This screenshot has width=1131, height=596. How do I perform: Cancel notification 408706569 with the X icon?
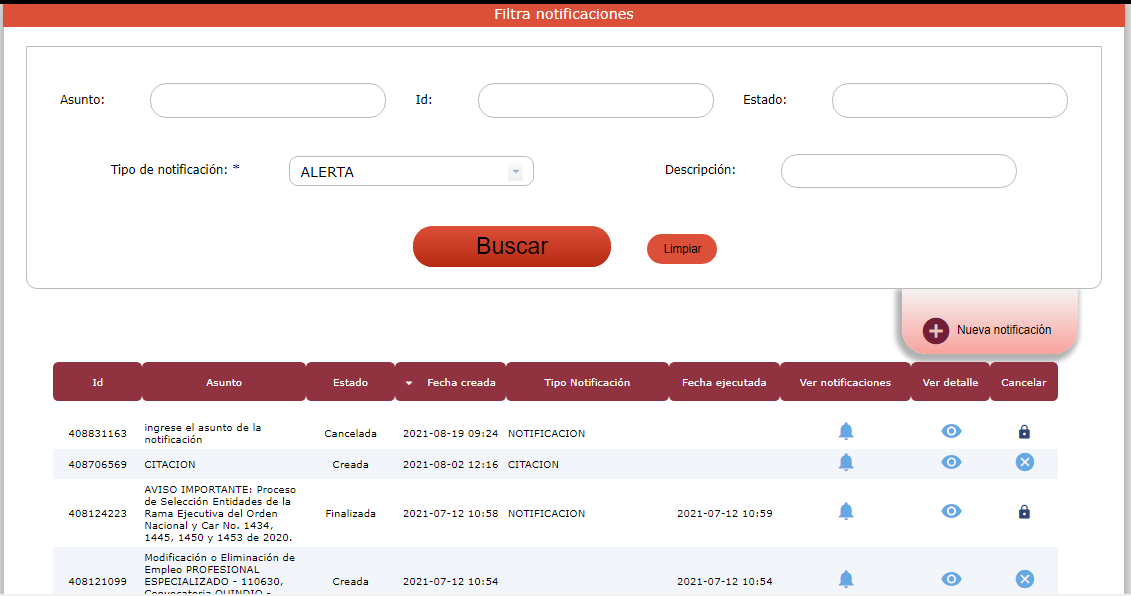coord(1024,462)
